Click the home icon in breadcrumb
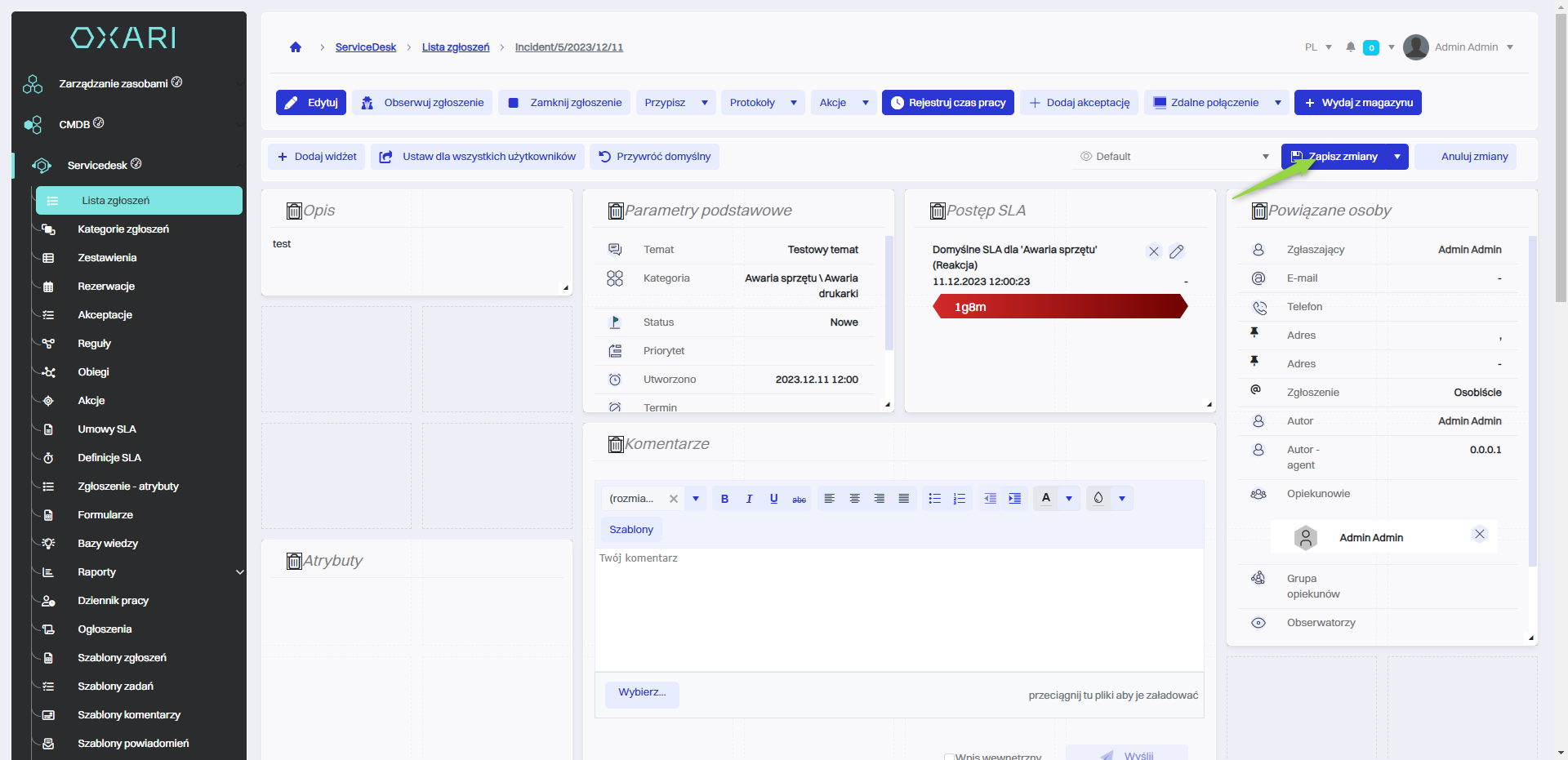Image resolution: width=1568 pixels, height=760 pixels. pyautogui.click(x=296, y=47)
